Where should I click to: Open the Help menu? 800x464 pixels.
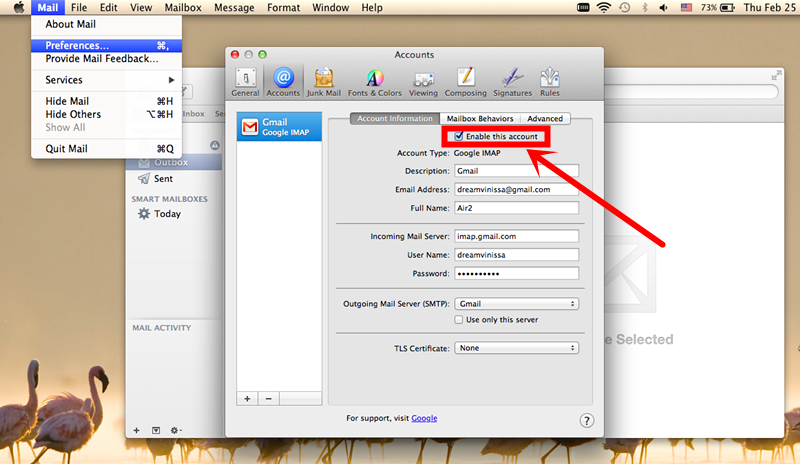click(x=372, y=8)
